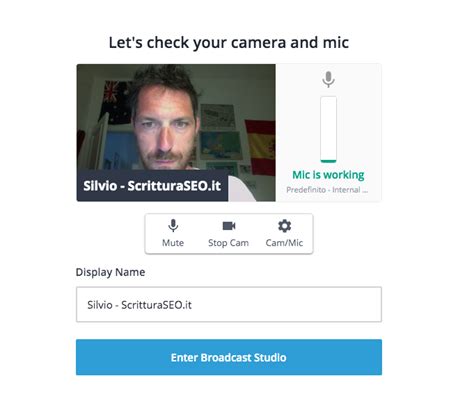This screenshot has height=408, width=474.
Task: Open Cam/Mic settings gear icon
Action: click(x=284, y=226)
